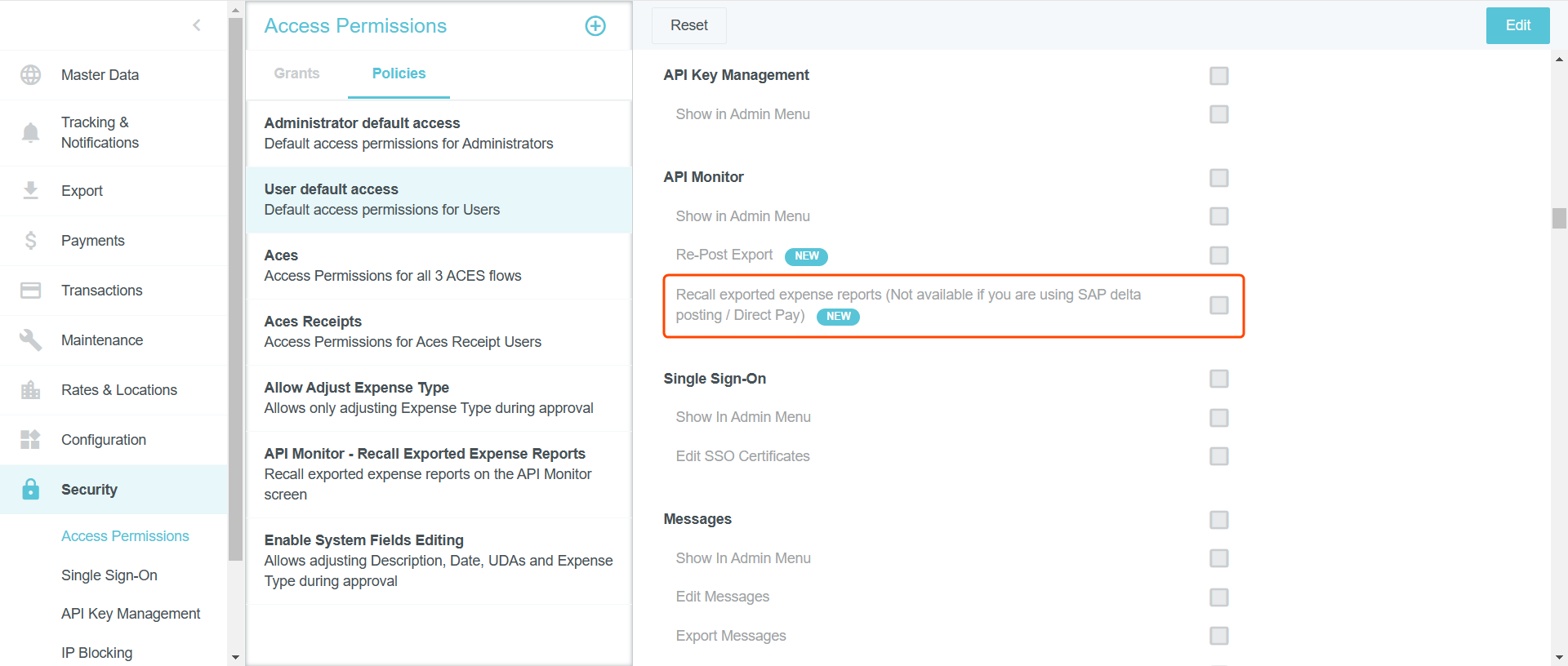Select the Maintenance wrench icon
1568x666 pixels.
30,340
